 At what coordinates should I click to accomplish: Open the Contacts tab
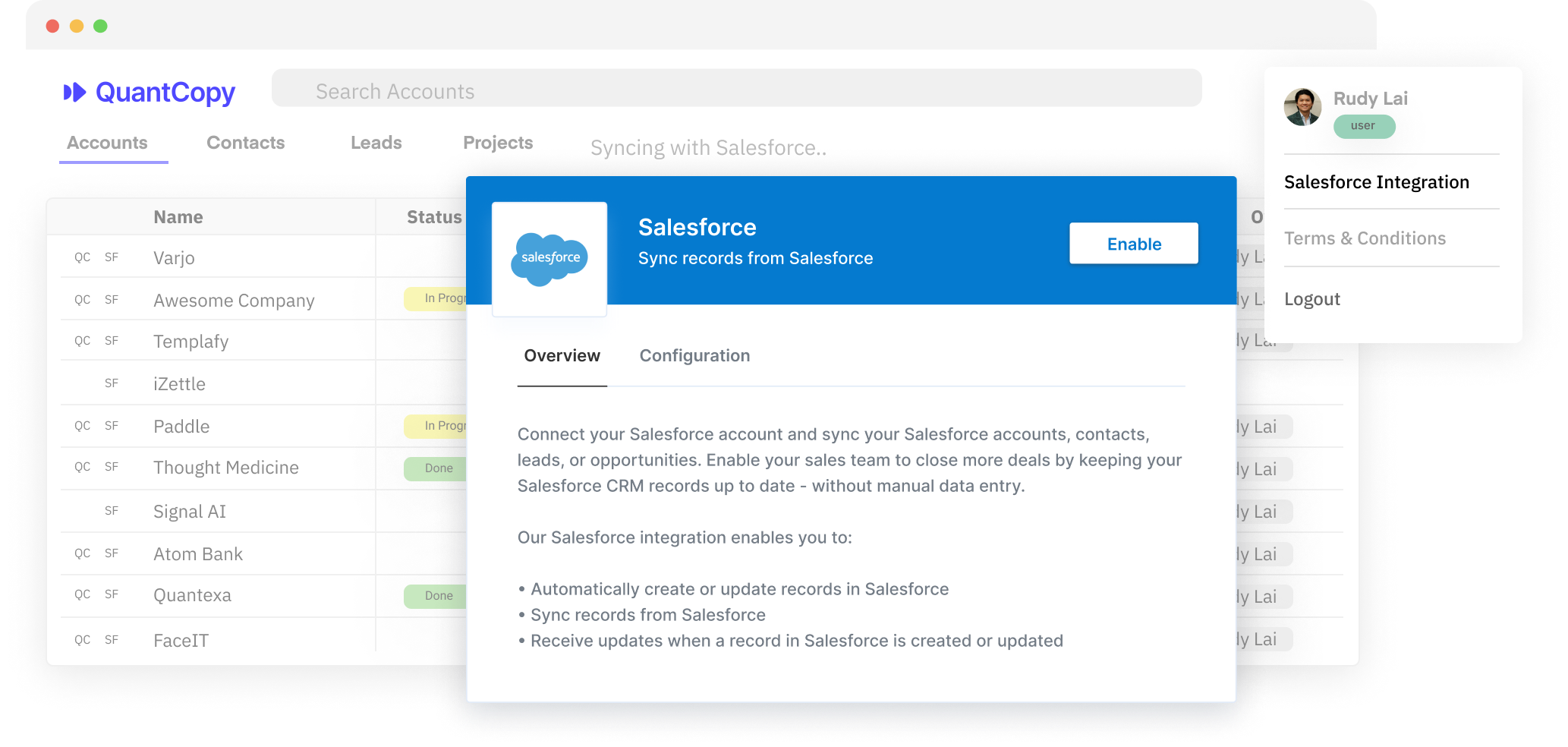246,143
